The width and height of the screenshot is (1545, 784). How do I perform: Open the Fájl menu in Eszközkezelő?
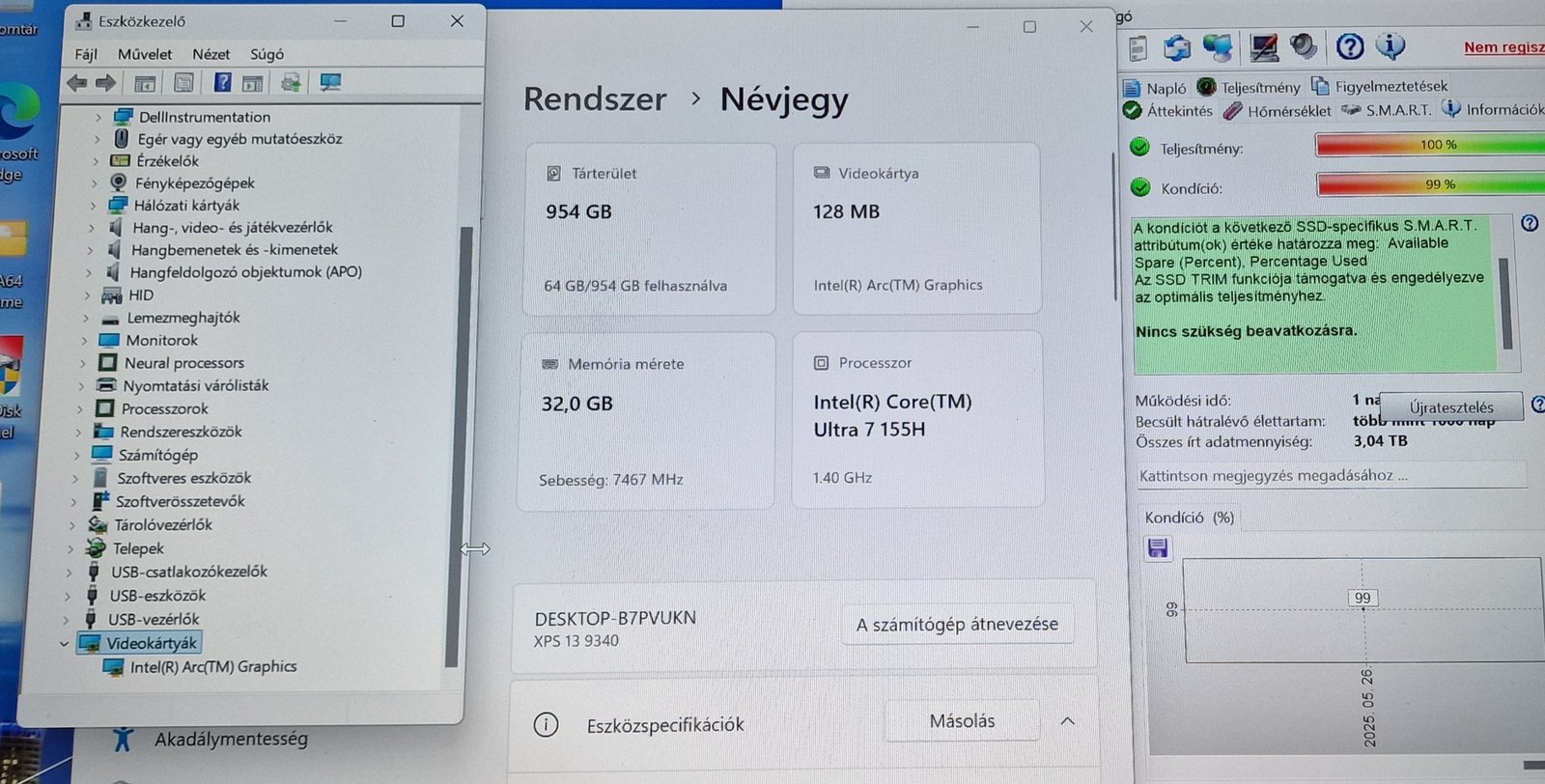pos(86,55)
